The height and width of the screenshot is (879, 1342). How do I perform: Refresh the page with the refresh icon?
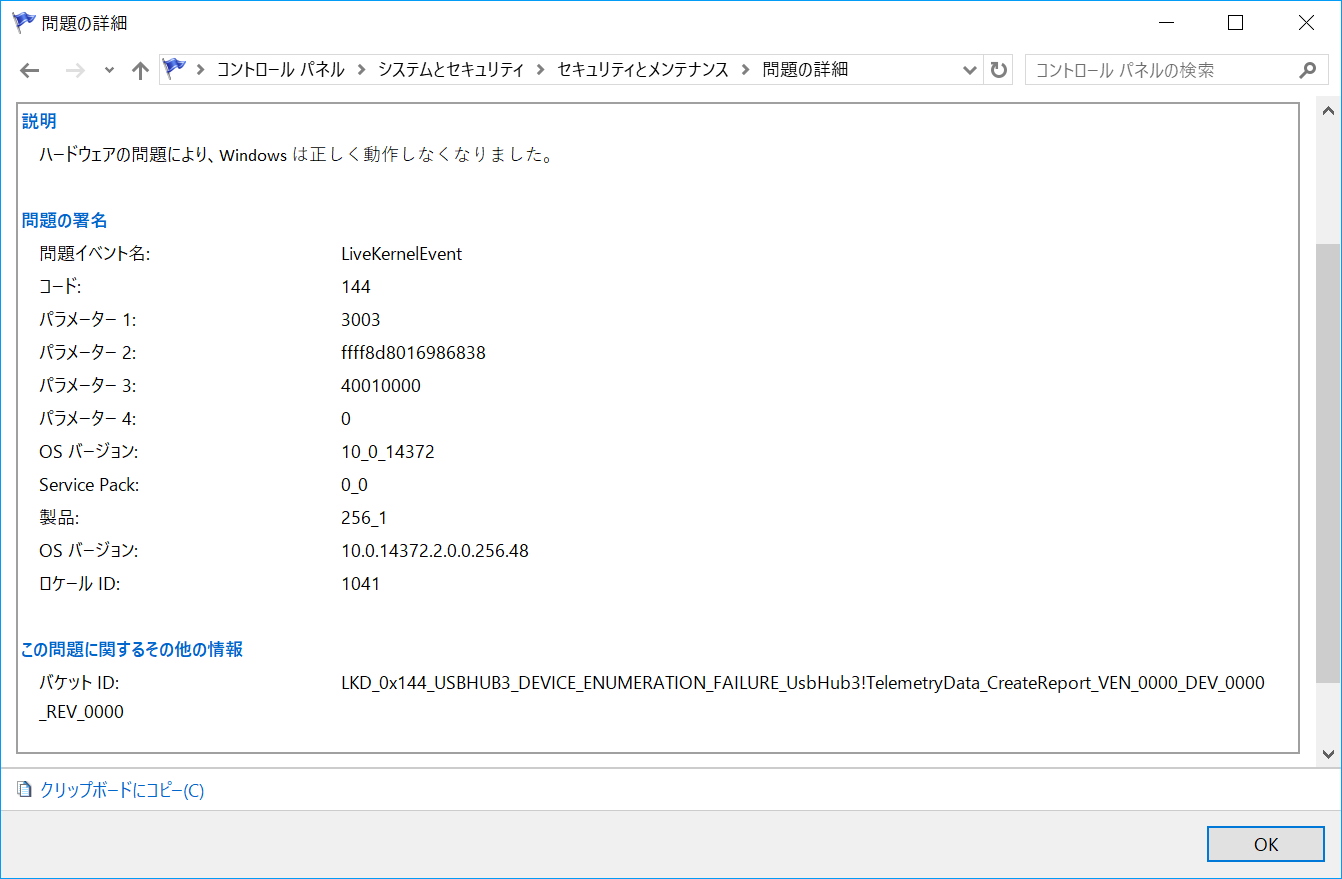pos(997,69)
